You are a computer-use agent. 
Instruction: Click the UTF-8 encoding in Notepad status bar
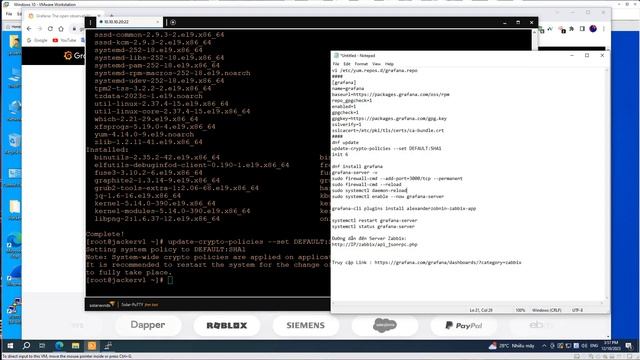(578, 310)
